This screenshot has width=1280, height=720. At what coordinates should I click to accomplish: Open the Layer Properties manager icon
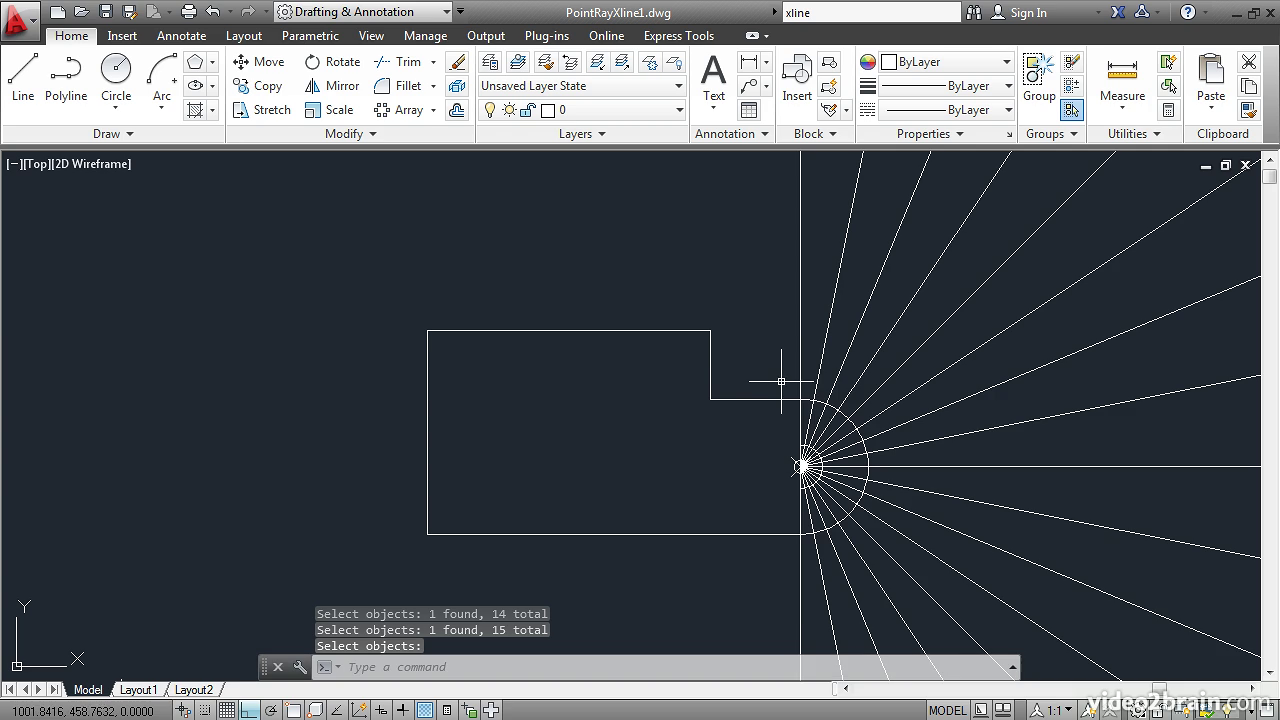(x=490, y=62)
